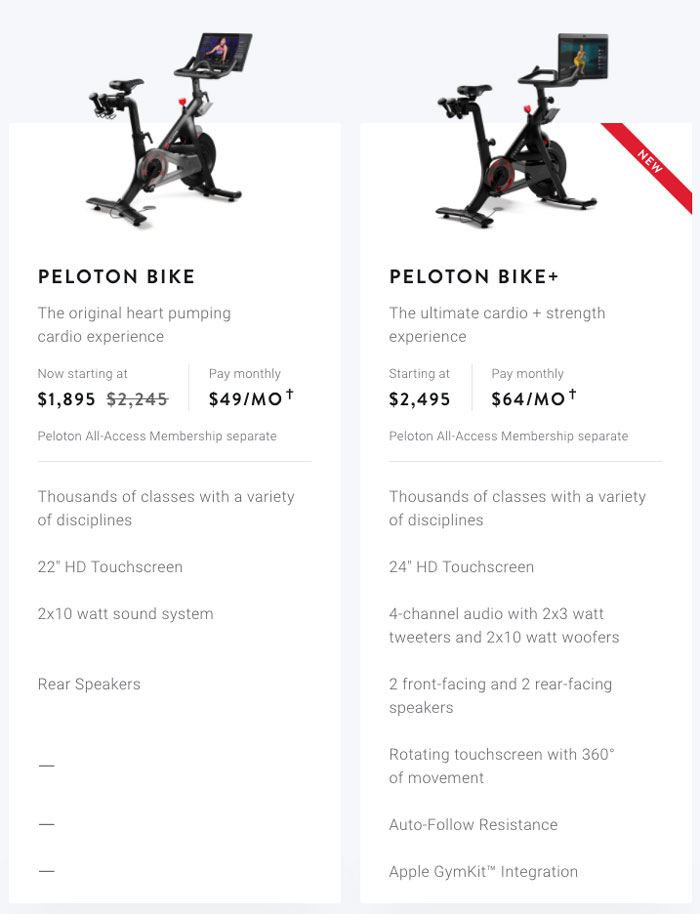The image size is (700, 914).
Task: Click the $2,495 Bike+ price
Action: (x=420, y=399)
